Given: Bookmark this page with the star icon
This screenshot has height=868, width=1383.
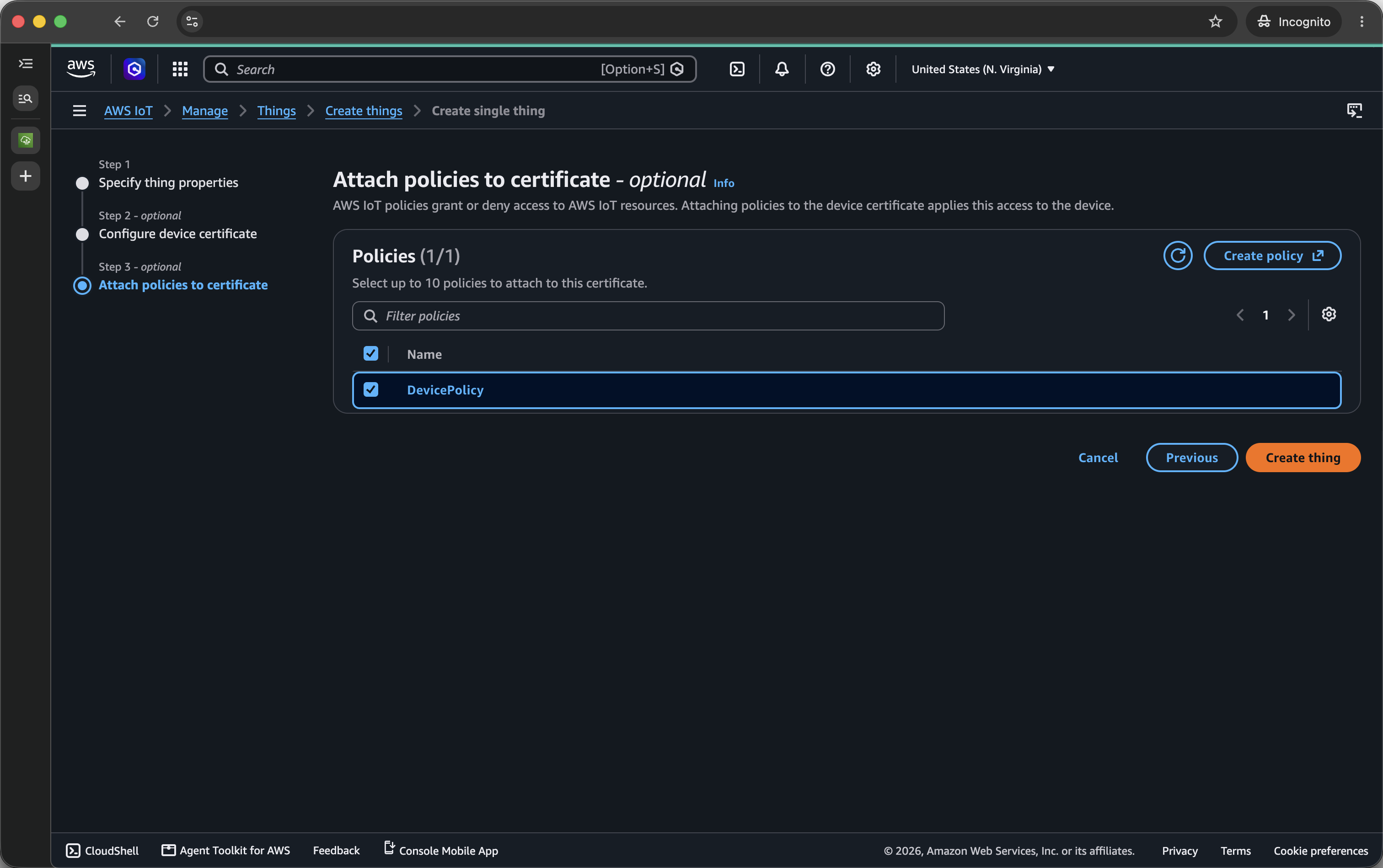Looking at the screenshot, I should 1215,21.
